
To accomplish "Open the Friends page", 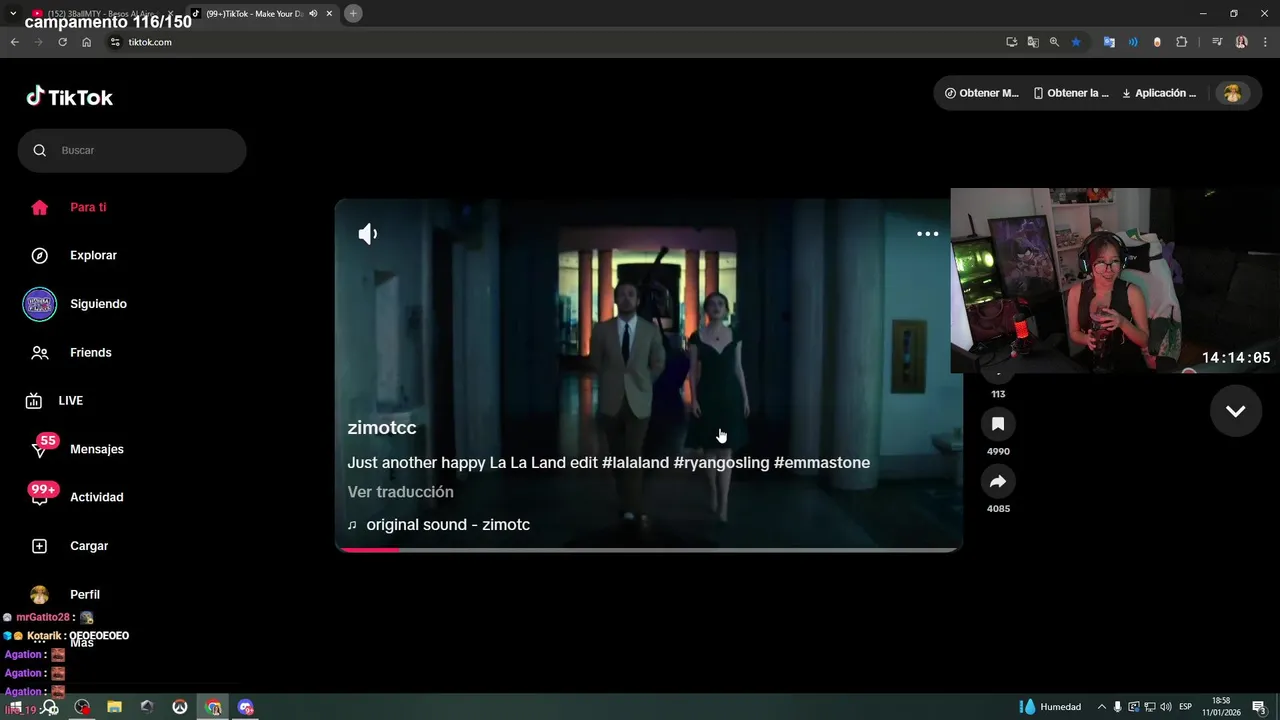I will pyautogui.click(x=90, y=352).
